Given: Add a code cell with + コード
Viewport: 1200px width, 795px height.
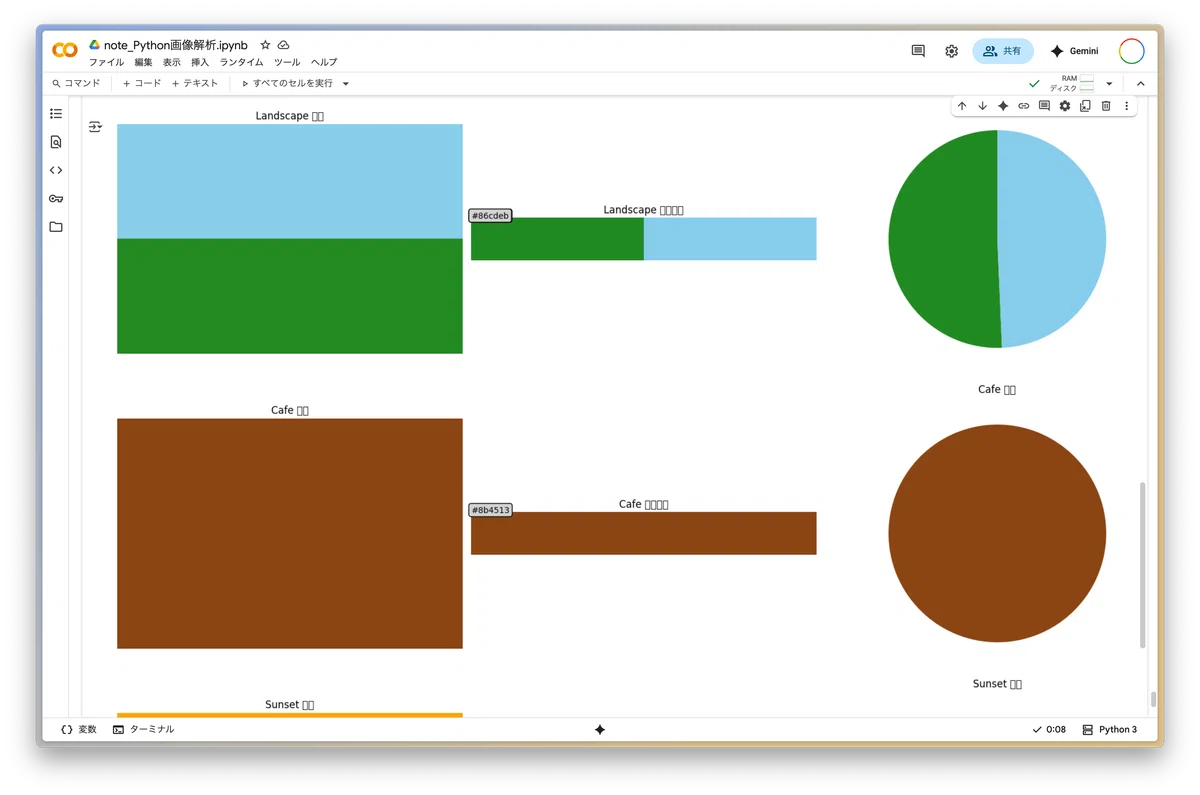Looking at the screenshot, I should click(x=141, y=84).
